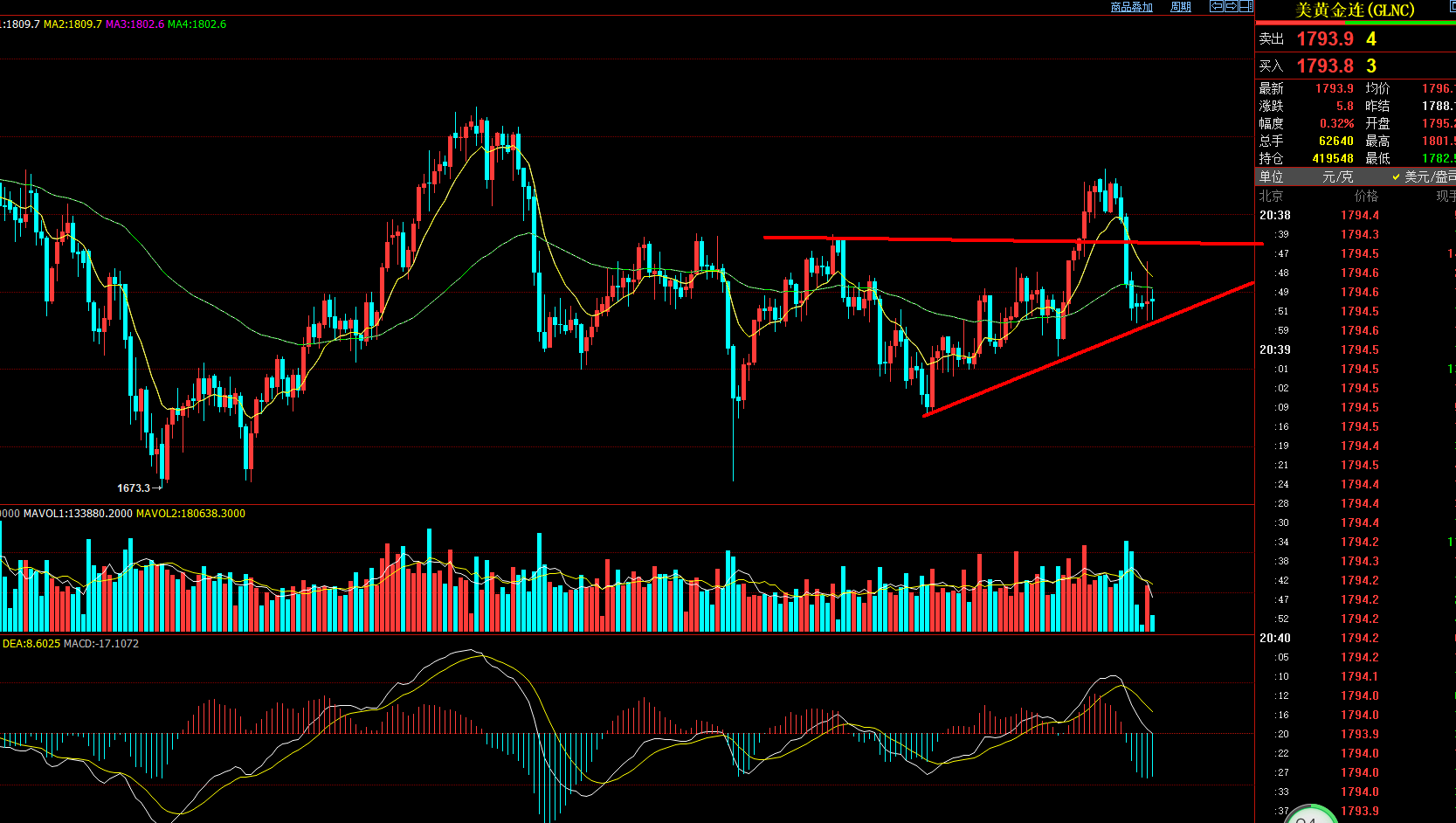Click the MA2:1809.7 indicator label
The image size is (1456, 823).
tap(72, 24)
